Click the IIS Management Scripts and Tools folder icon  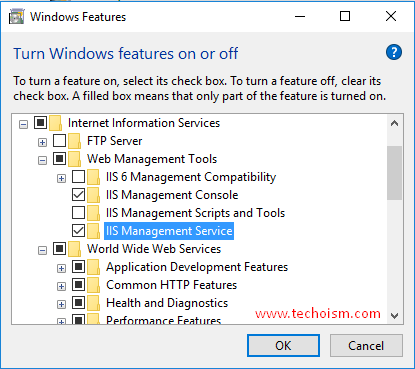[x=93, y=213]
